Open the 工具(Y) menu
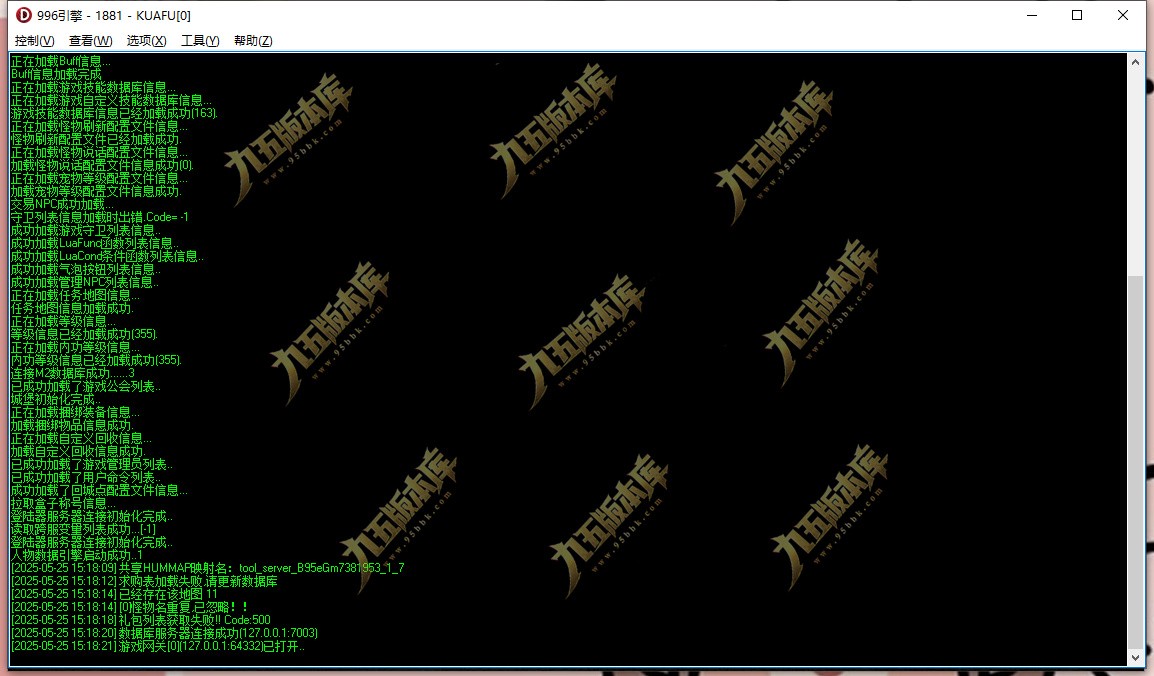The height and width of the screenshot is (676, 1154). (x=200, y=40)
